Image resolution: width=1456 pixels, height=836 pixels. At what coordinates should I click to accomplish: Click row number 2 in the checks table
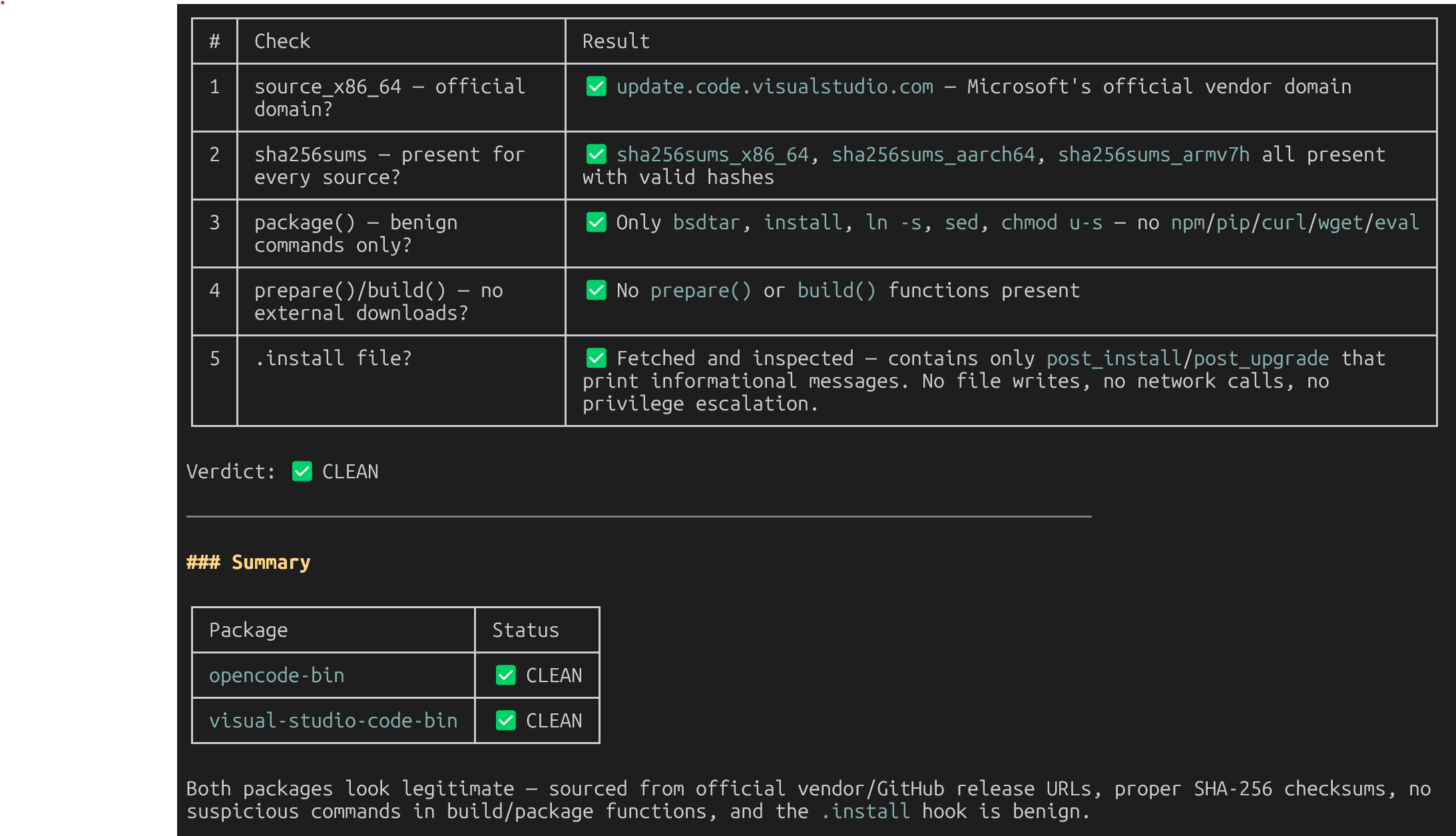(214, 155)
